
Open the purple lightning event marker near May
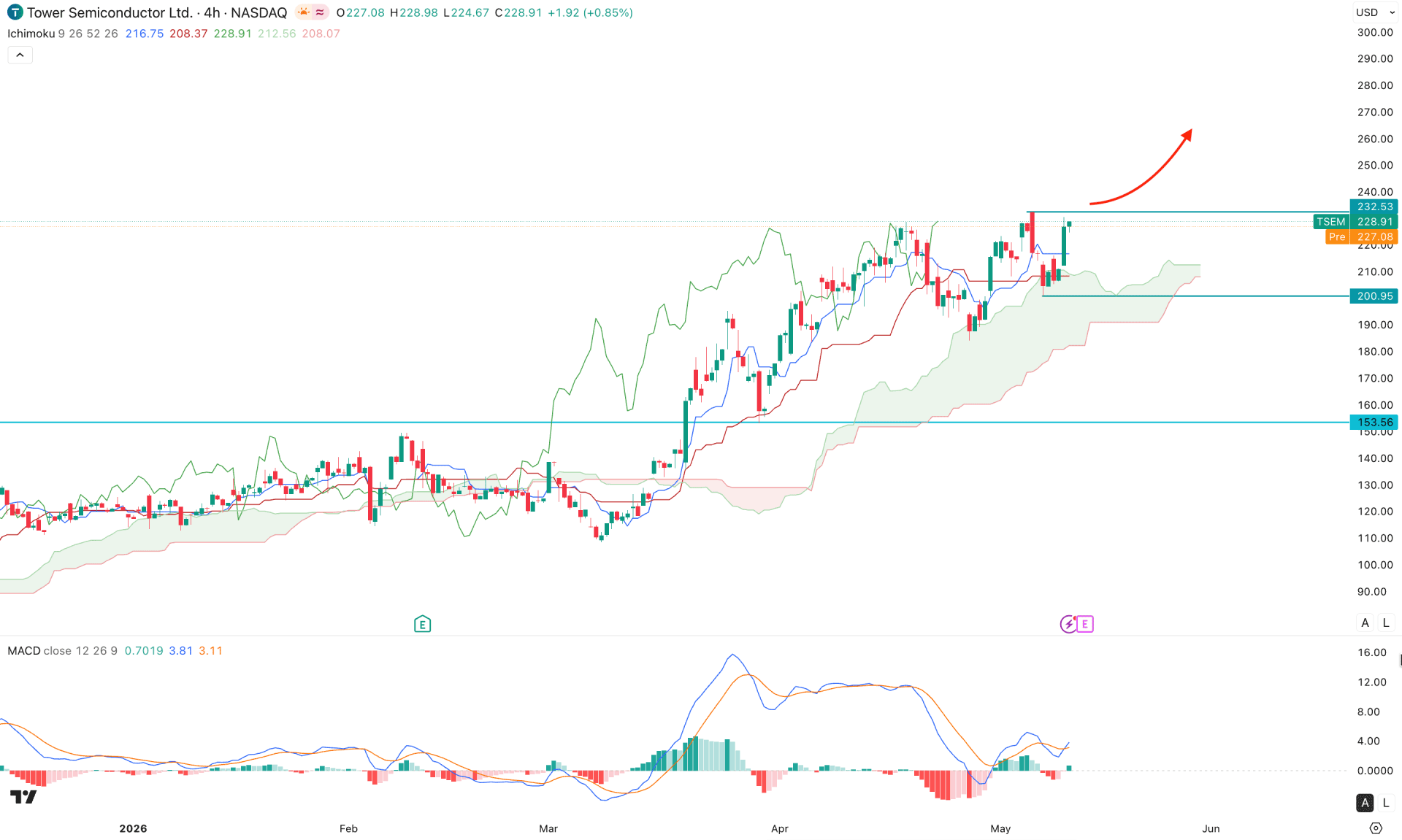(x=1068, y=624)
